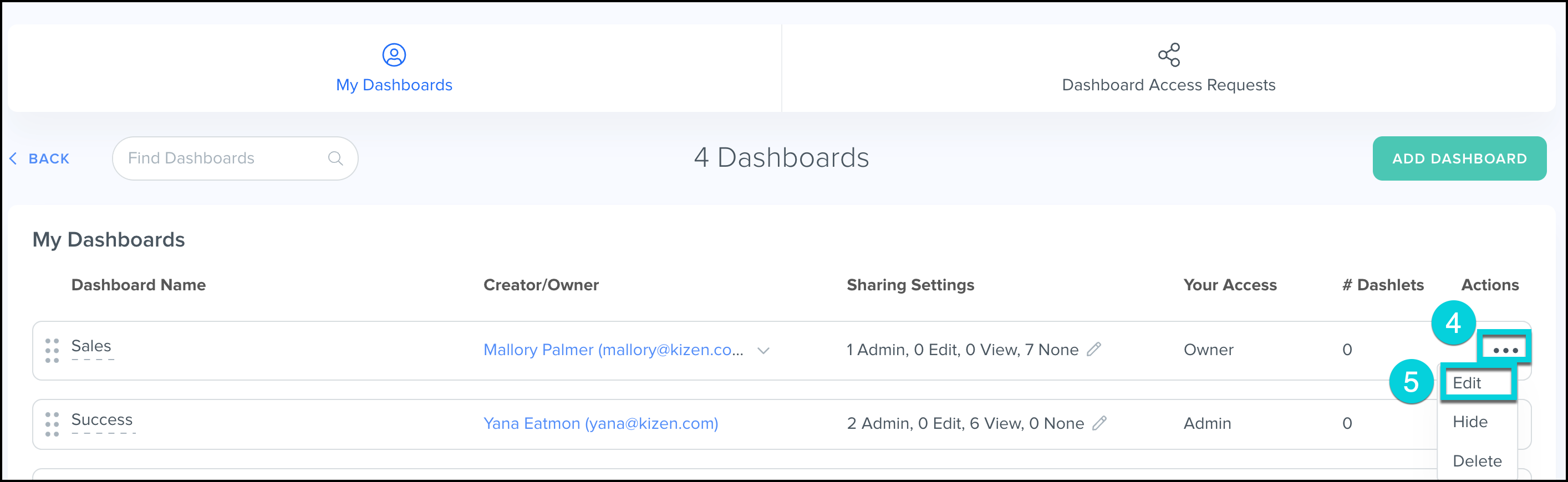Open the Dashboard Access Requests tab
The width and height of the screenshot is (1568, 482).
click(1168, 85)
